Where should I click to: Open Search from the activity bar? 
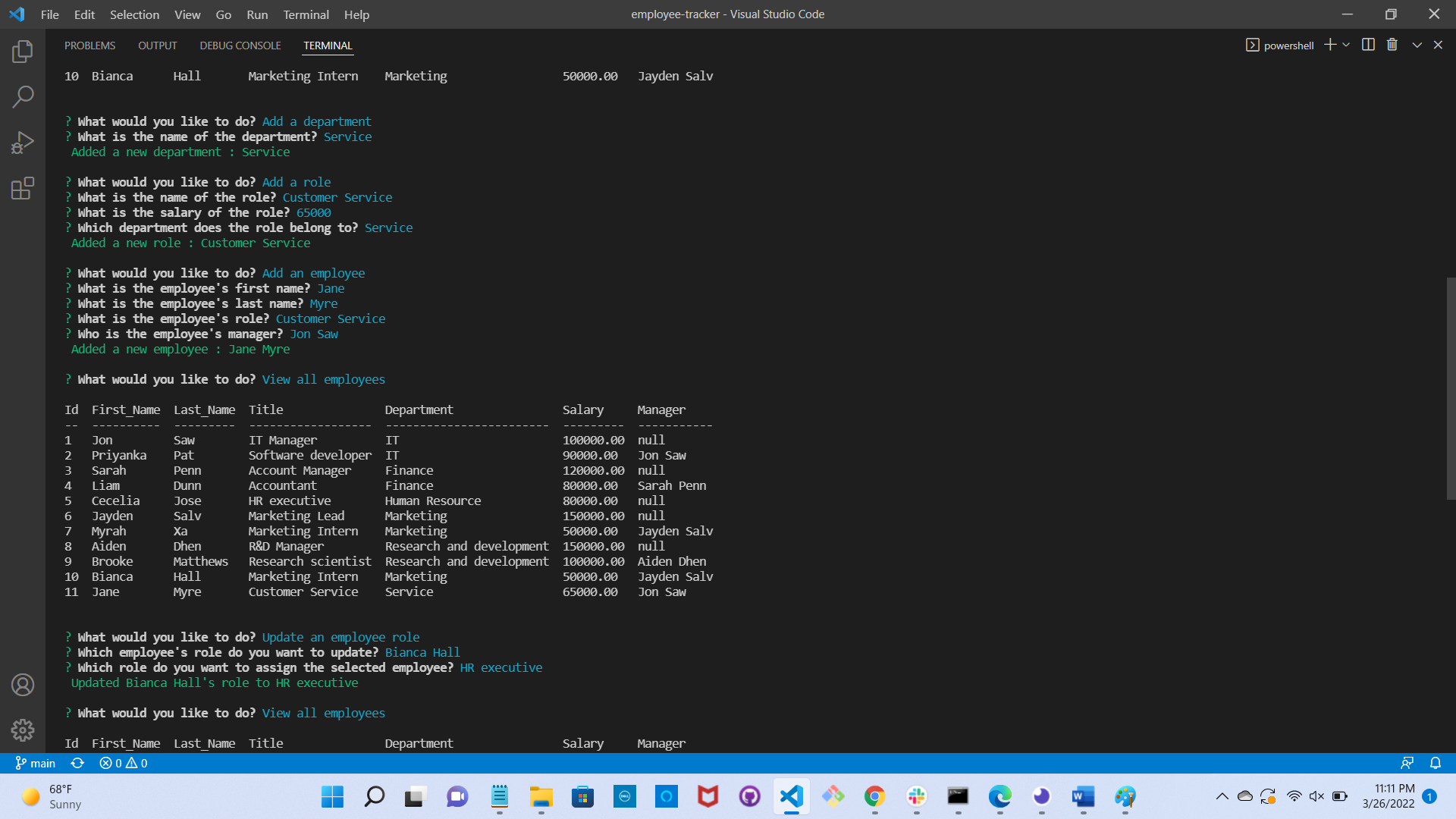(23, 97)
